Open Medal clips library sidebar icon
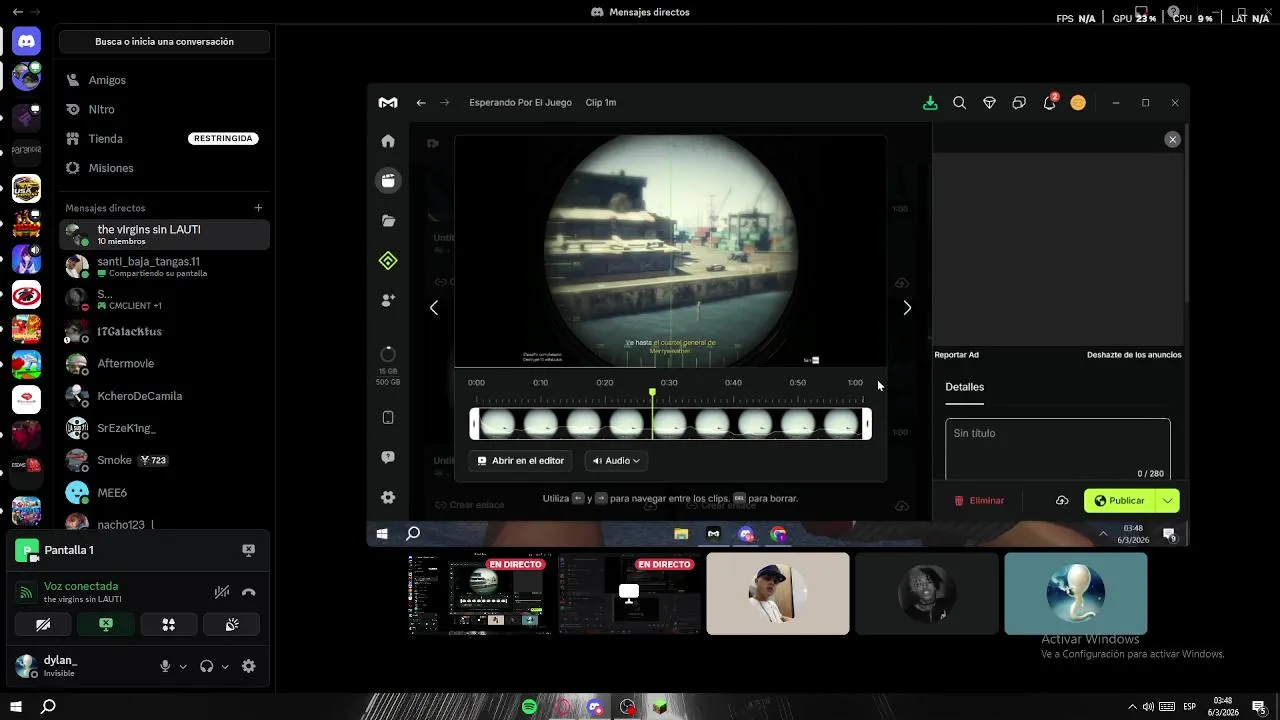The width and height of the screenshot is (1280, 720). click(388, 181)
